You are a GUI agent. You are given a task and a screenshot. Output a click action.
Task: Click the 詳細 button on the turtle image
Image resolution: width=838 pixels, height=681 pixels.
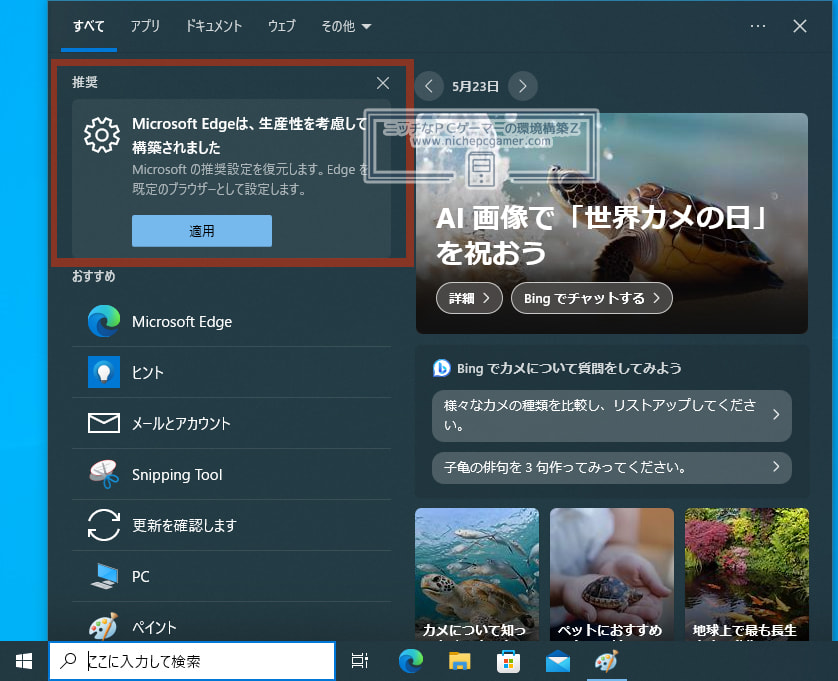[469, 298]
